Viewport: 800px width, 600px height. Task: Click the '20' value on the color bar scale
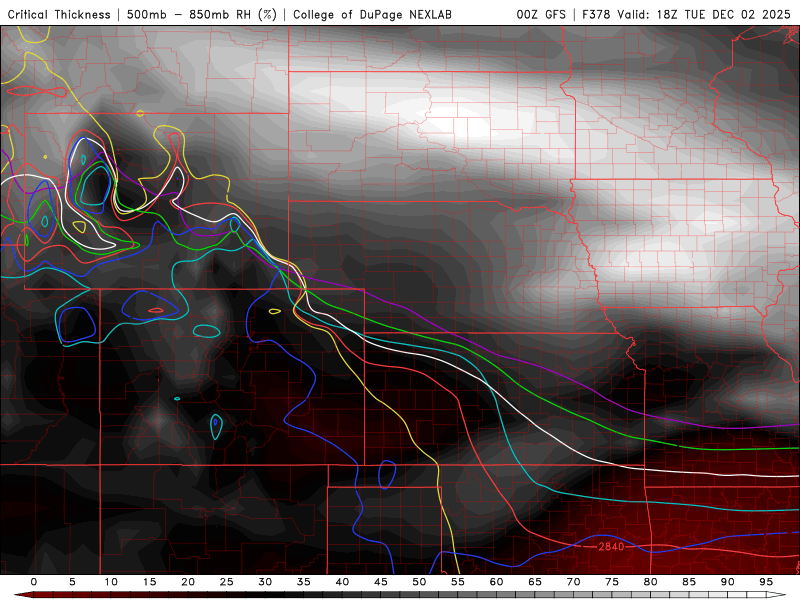pos(188,582)
